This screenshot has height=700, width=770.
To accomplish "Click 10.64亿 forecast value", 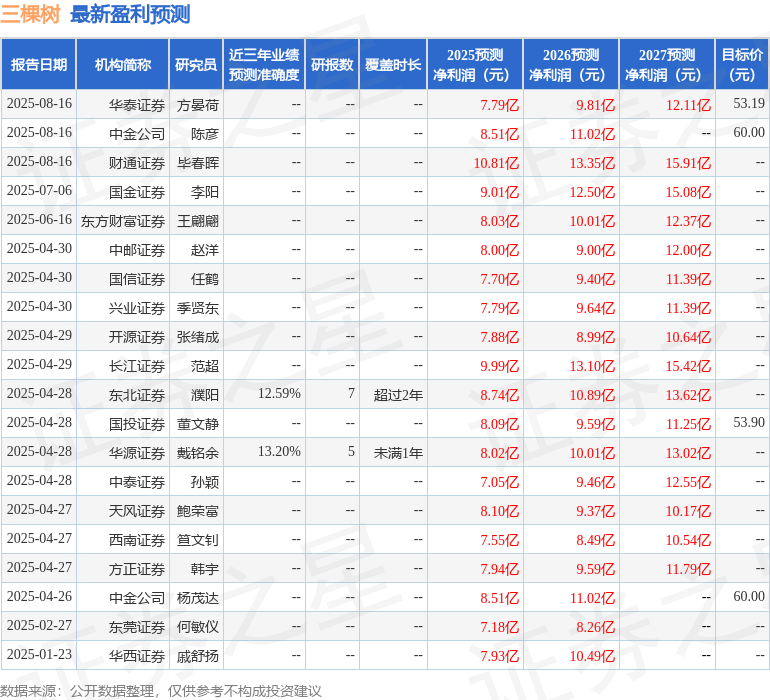I will [688, 337].
